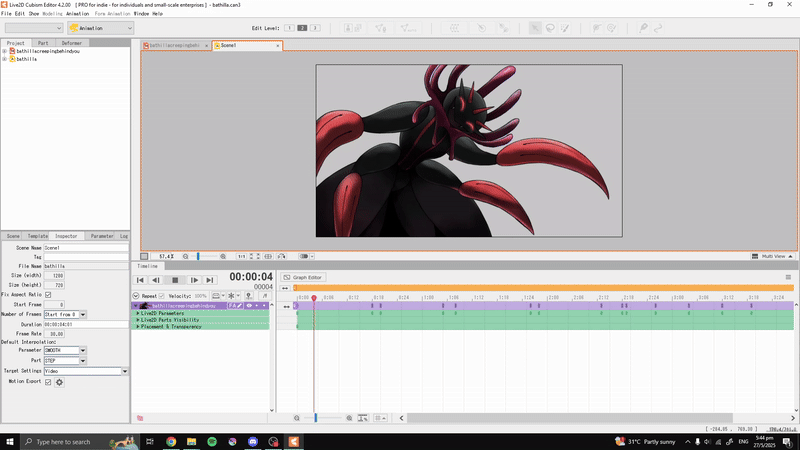Open File Explorer from the taskbar
Image resolution: width=800 pixels, height=450 pixels.
[191, 442]
